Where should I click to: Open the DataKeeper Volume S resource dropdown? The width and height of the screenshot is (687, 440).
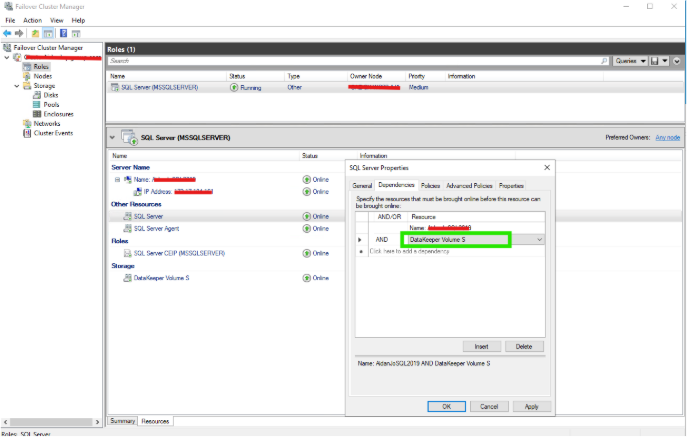[539, 240]
